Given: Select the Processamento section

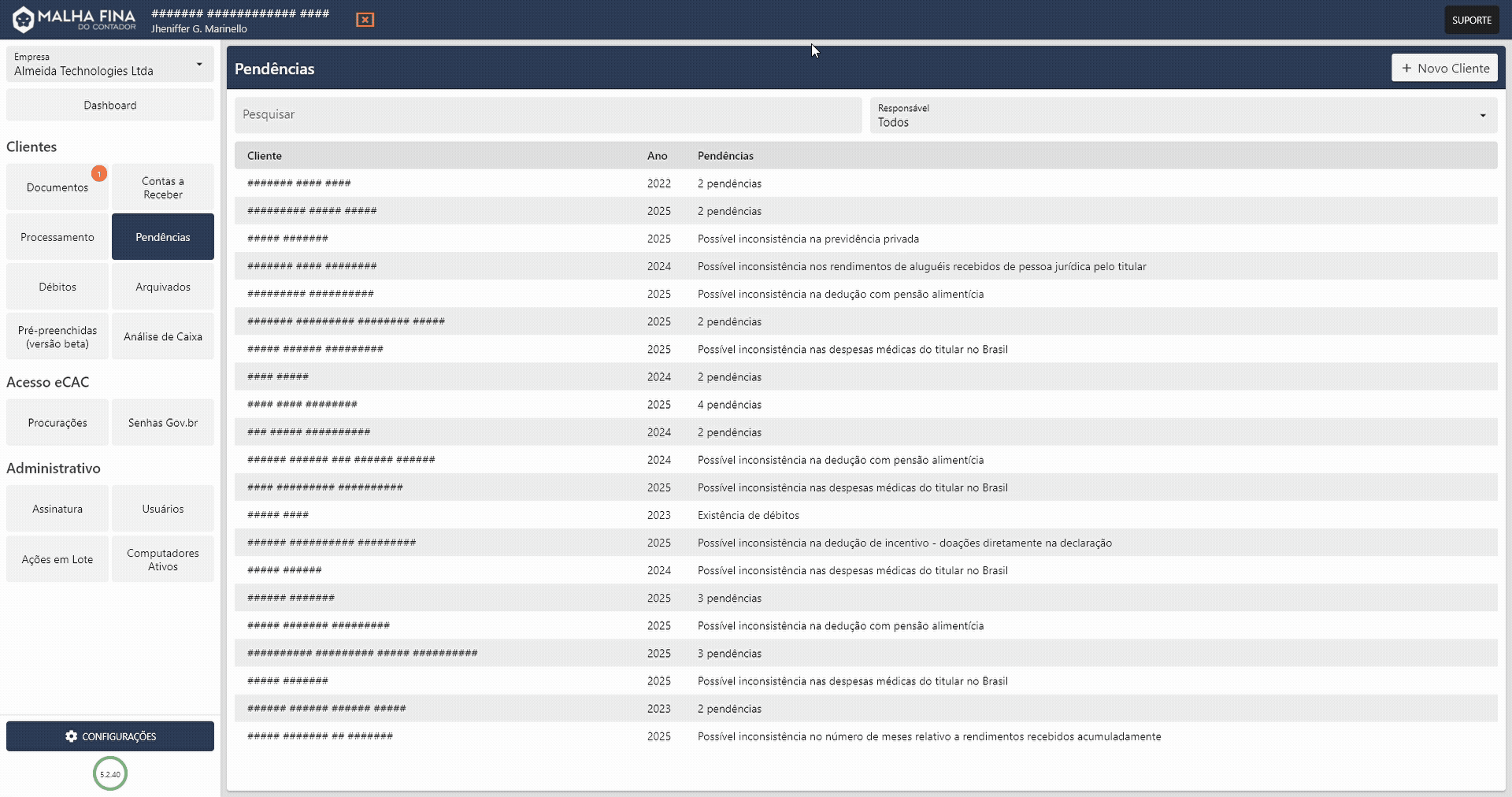Looking at the screenshot, I should tap(56, 236).
